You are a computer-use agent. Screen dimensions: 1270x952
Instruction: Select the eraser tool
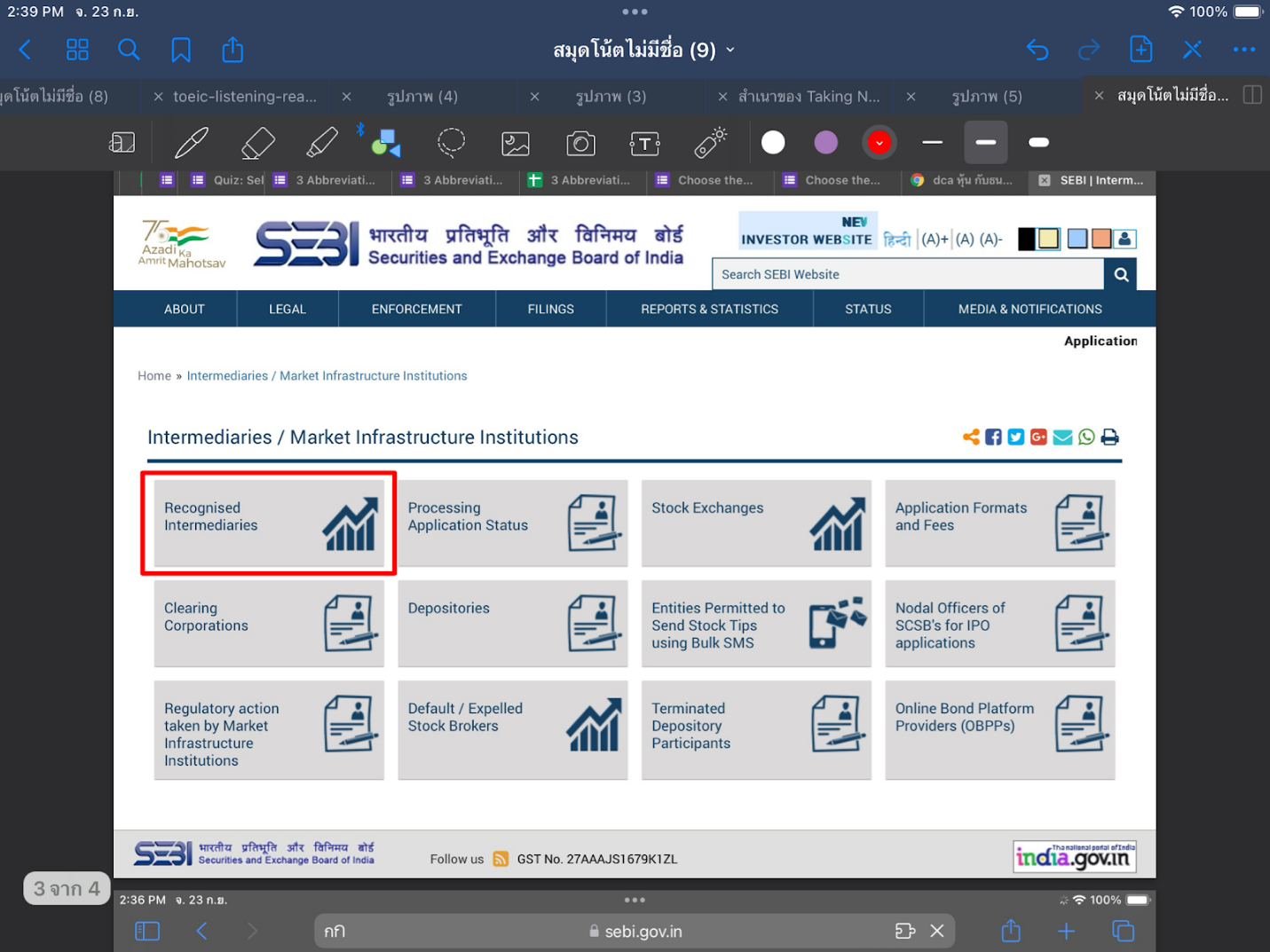[x=257, y=143]
